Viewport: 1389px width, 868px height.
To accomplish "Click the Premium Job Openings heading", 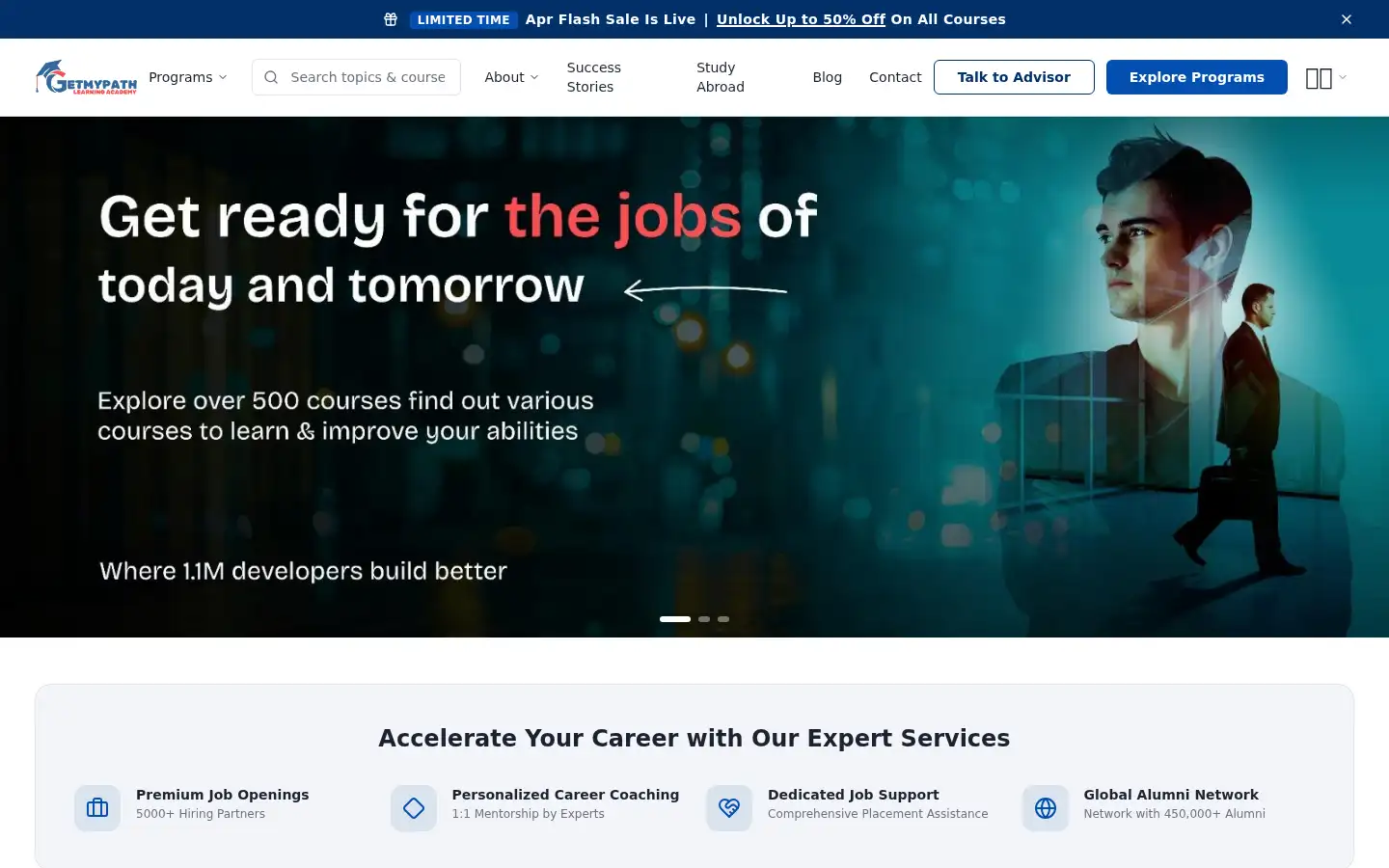I will 223,795.
